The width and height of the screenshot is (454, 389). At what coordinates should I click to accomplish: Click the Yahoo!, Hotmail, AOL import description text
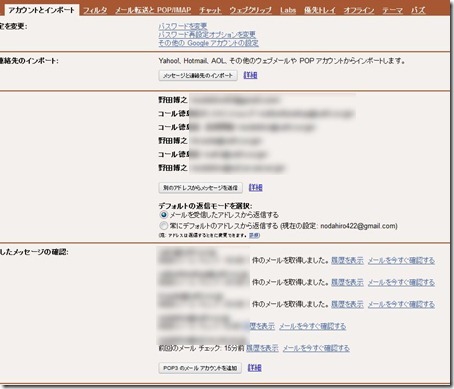point(282,61)
